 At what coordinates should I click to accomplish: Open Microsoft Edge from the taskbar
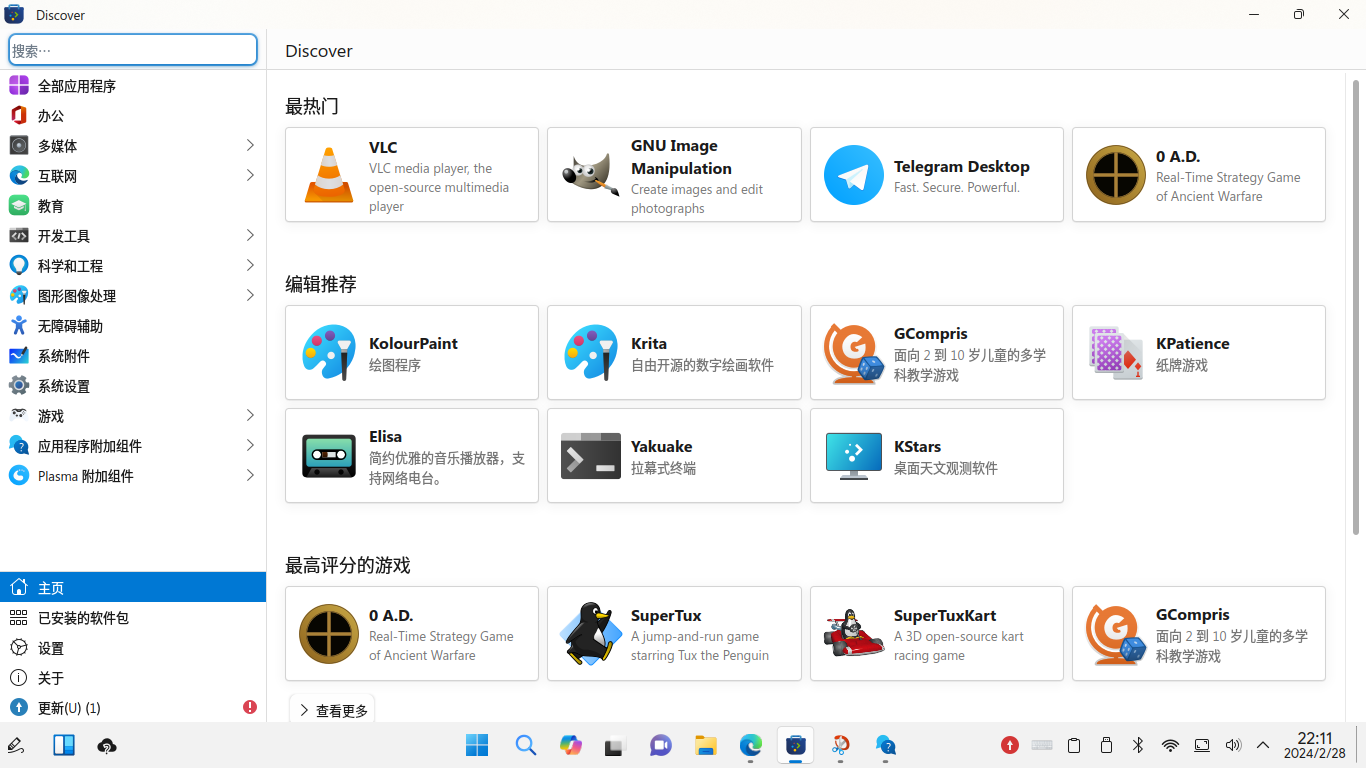click(x=751, y=745)
